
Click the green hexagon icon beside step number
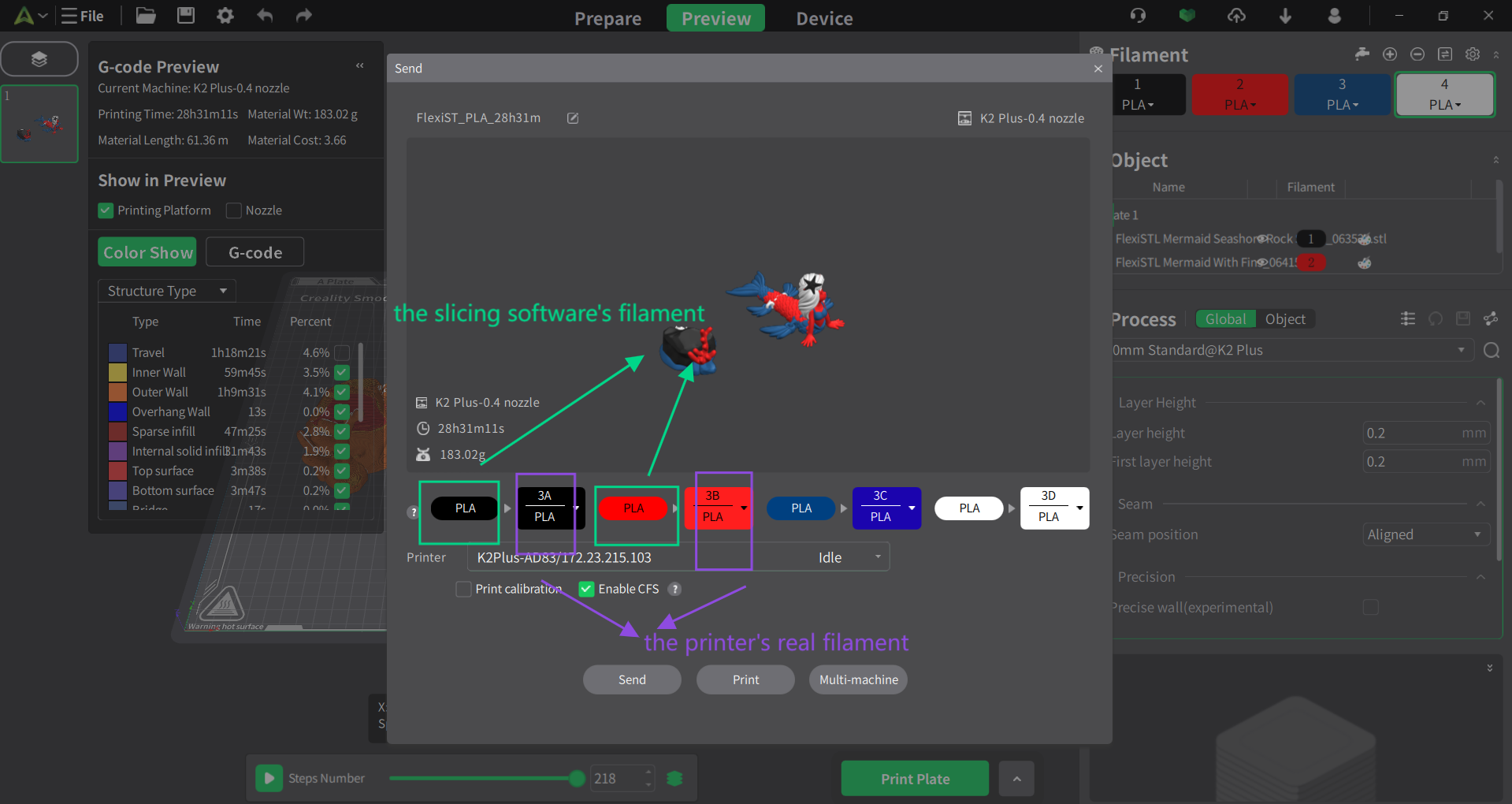coord(674,779)
